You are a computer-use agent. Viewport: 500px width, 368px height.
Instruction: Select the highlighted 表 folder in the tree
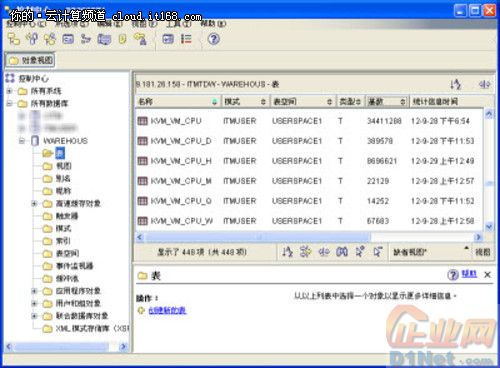point(60,153)
